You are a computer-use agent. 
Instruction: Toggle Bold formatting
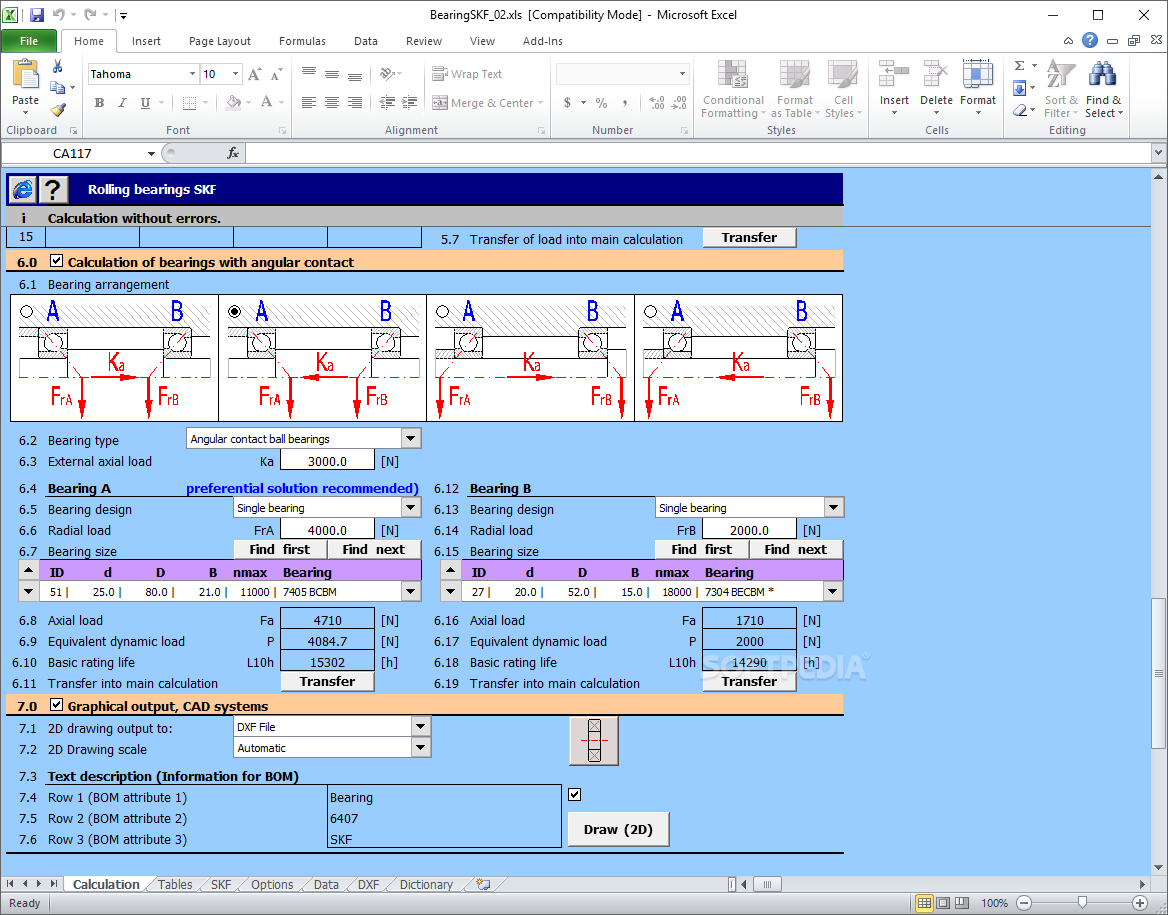point(99,103)
